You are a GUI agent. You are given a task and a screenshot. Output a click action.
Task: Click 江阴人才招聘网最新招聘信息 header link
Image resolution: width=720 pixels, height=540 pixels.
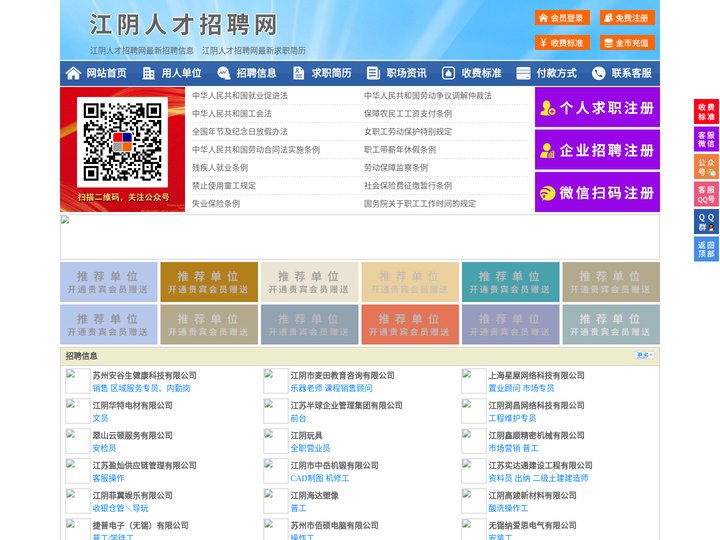[142, 51]
